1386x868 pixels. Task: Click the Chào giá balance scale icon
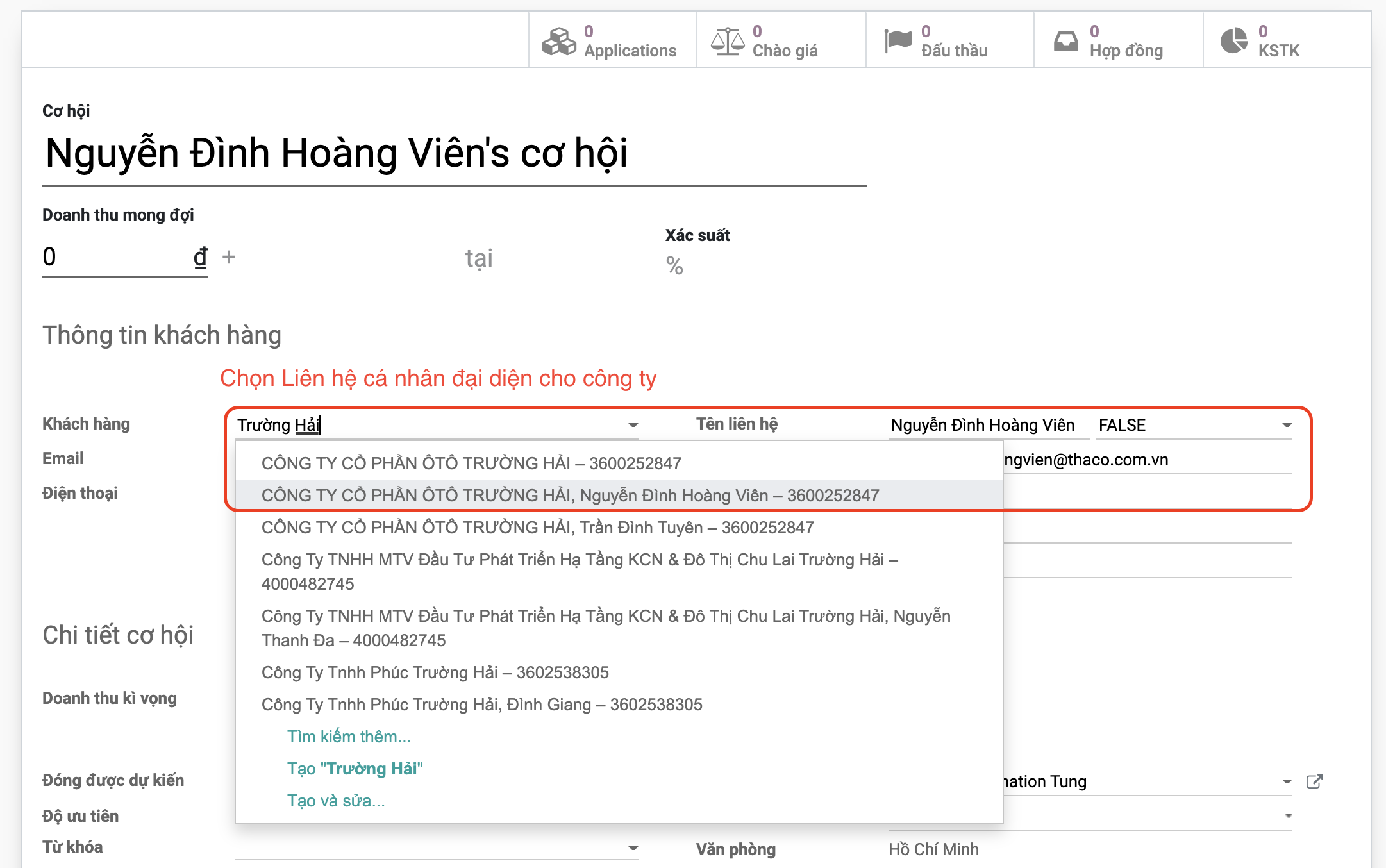[727, 41]
